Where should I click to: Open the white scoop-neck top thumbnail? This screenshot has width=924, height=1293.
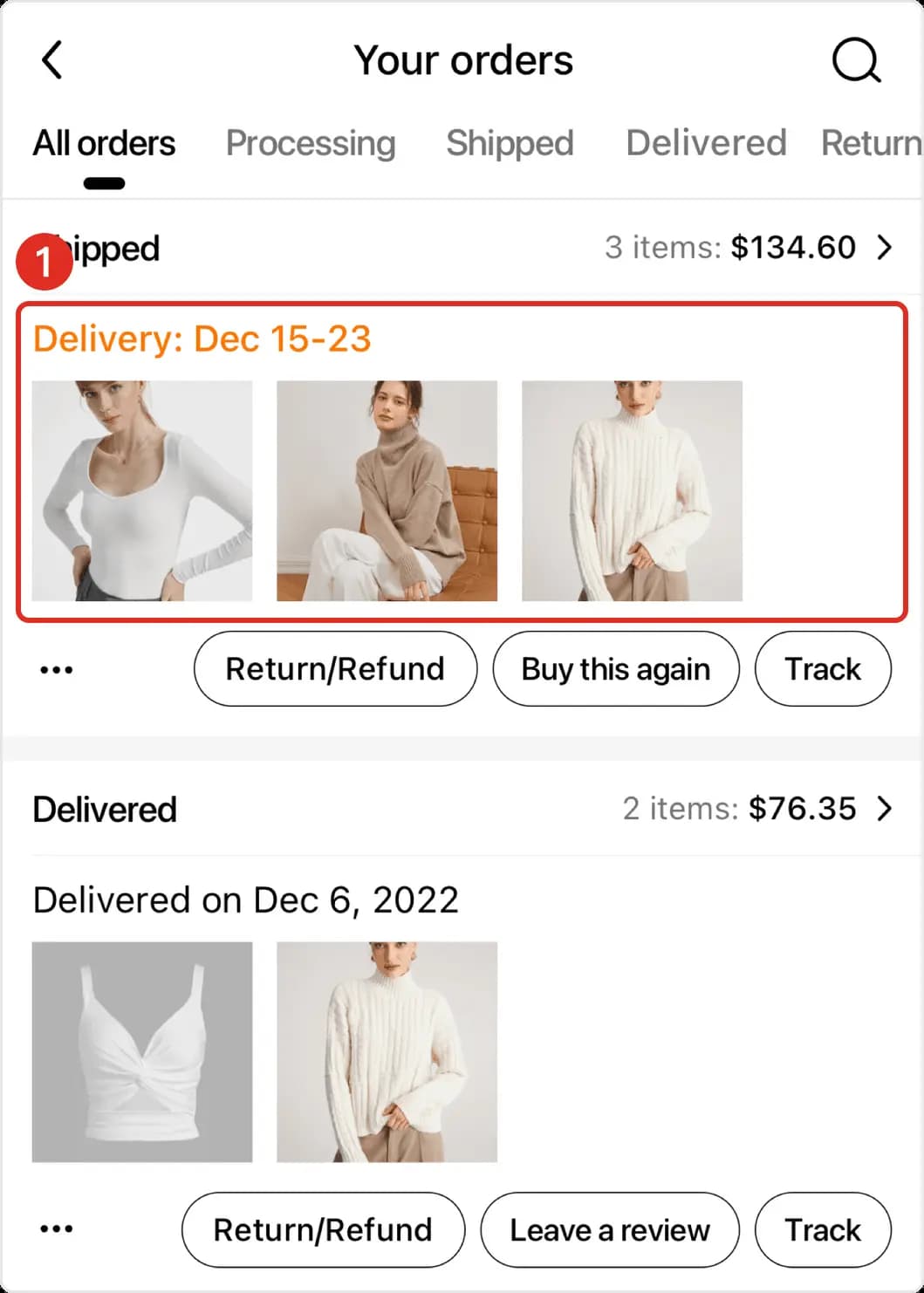click(x=142, y=490)
